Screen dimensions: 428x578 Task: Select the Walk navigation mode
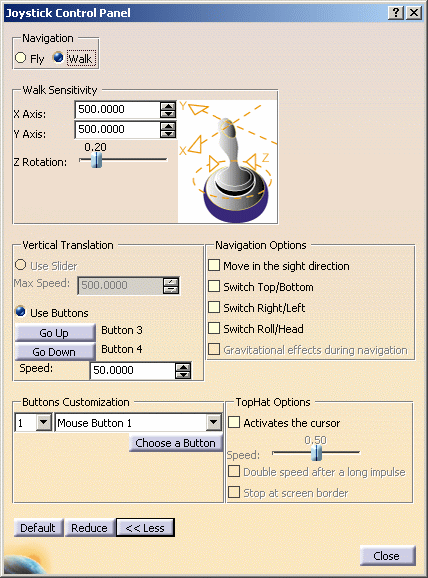58,58
